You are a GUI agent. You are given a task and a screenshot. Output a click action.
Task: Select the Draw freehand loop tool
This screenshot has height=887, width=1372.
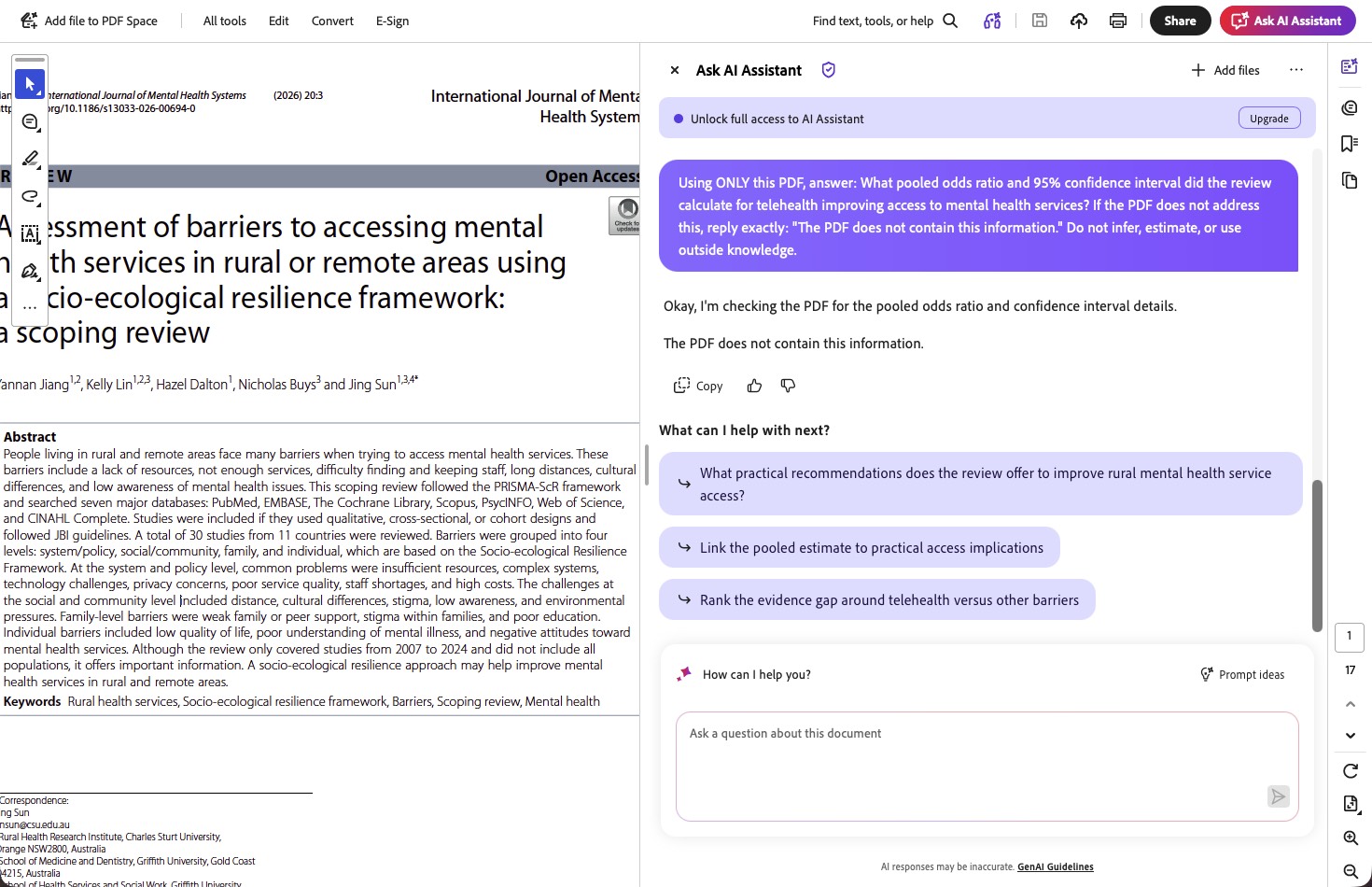pos(30,197)
